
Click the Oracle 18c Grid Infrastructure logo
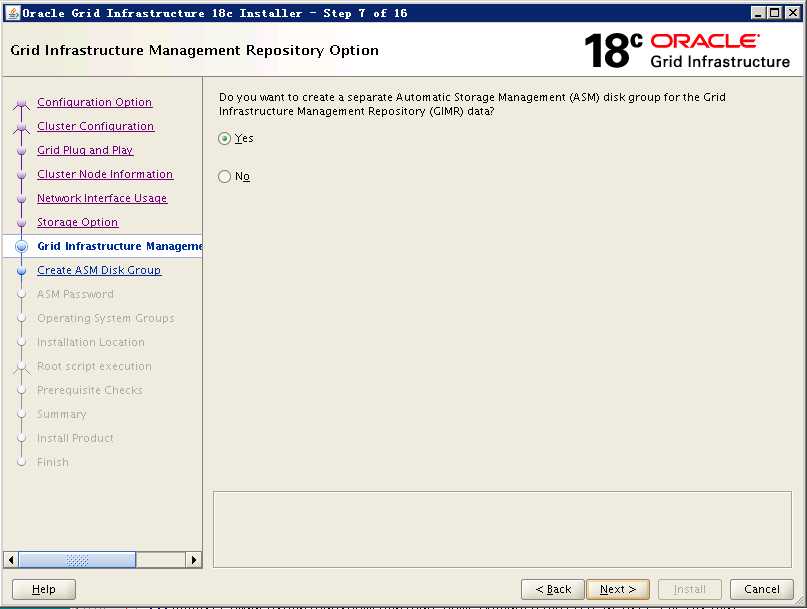[x=687, y=50]
